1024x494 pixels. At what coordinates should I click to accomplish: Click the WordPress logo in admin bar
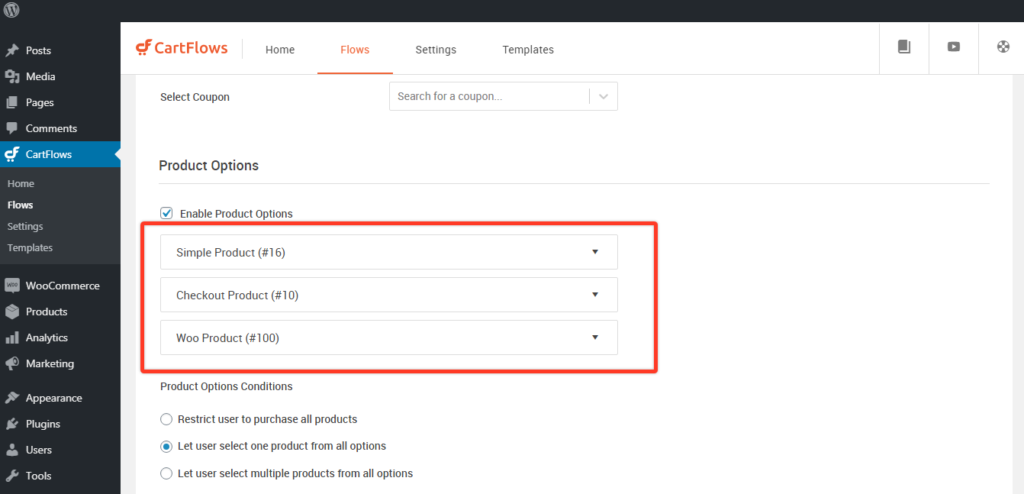[x=12, y=10]
